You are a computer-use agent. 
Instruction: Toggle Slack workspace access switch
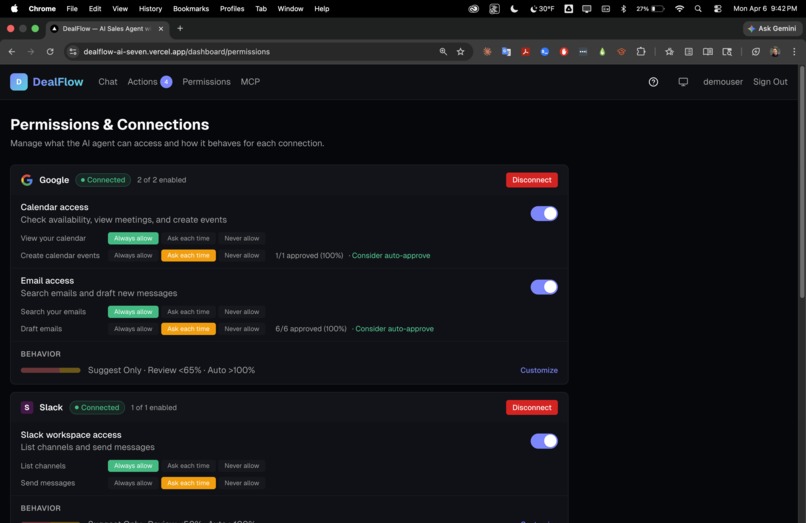click(x=544, y=441)
